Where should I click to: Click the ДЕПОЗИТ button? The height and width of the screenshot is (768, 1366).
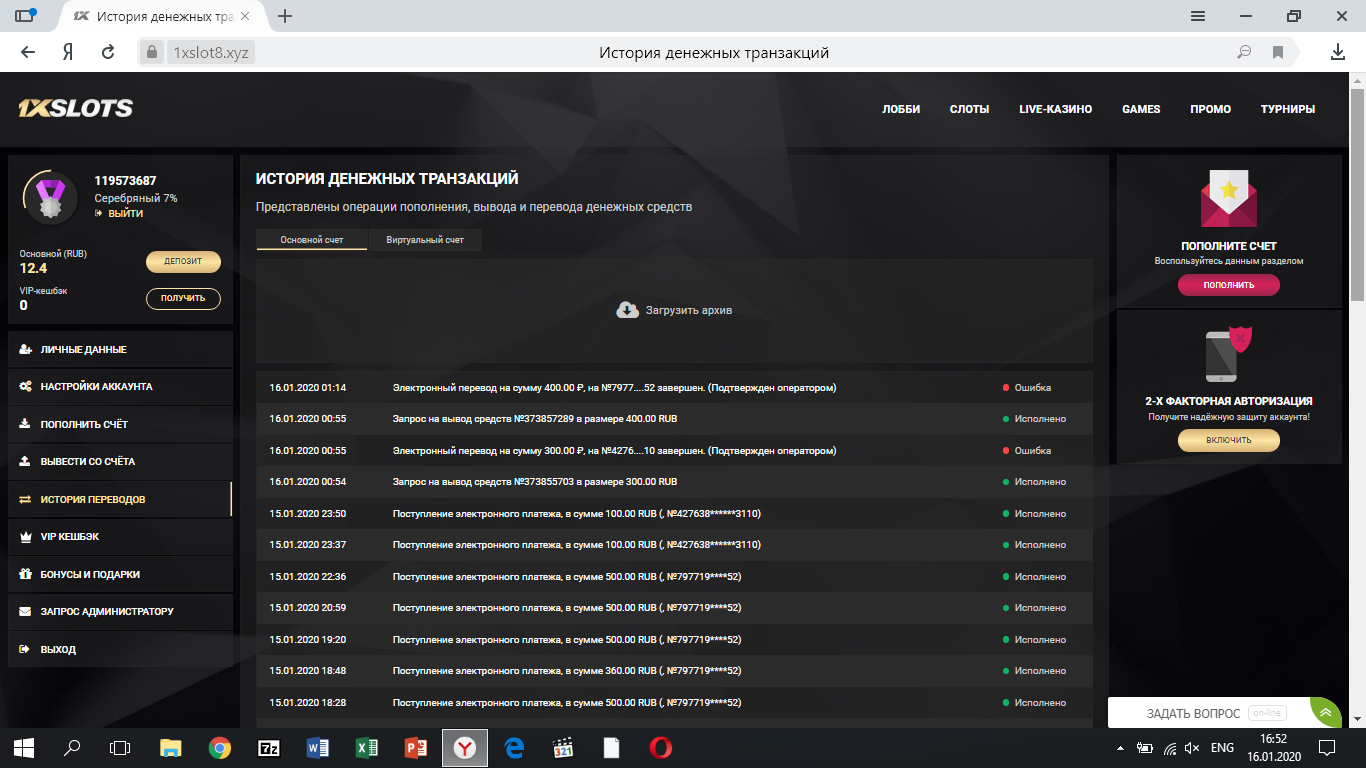tap(183, 261)
